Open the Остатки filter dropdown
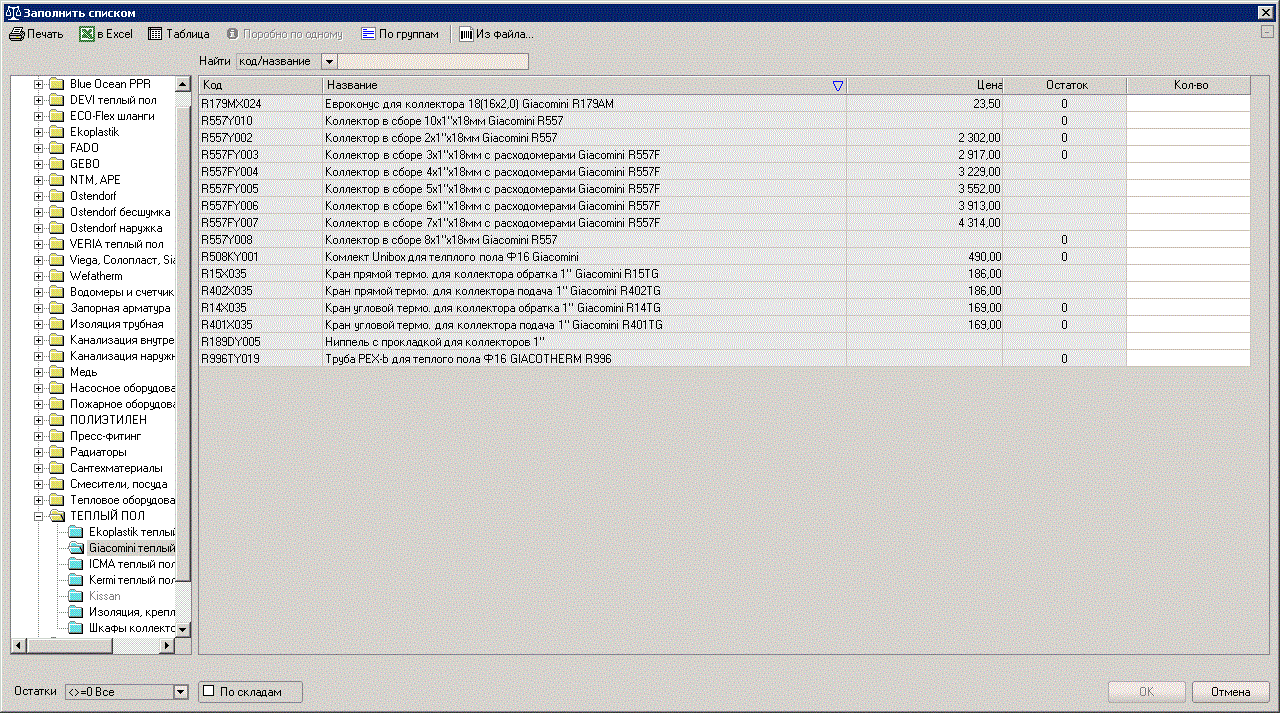Screen dimensions: 1284x724 click(181, 691)
